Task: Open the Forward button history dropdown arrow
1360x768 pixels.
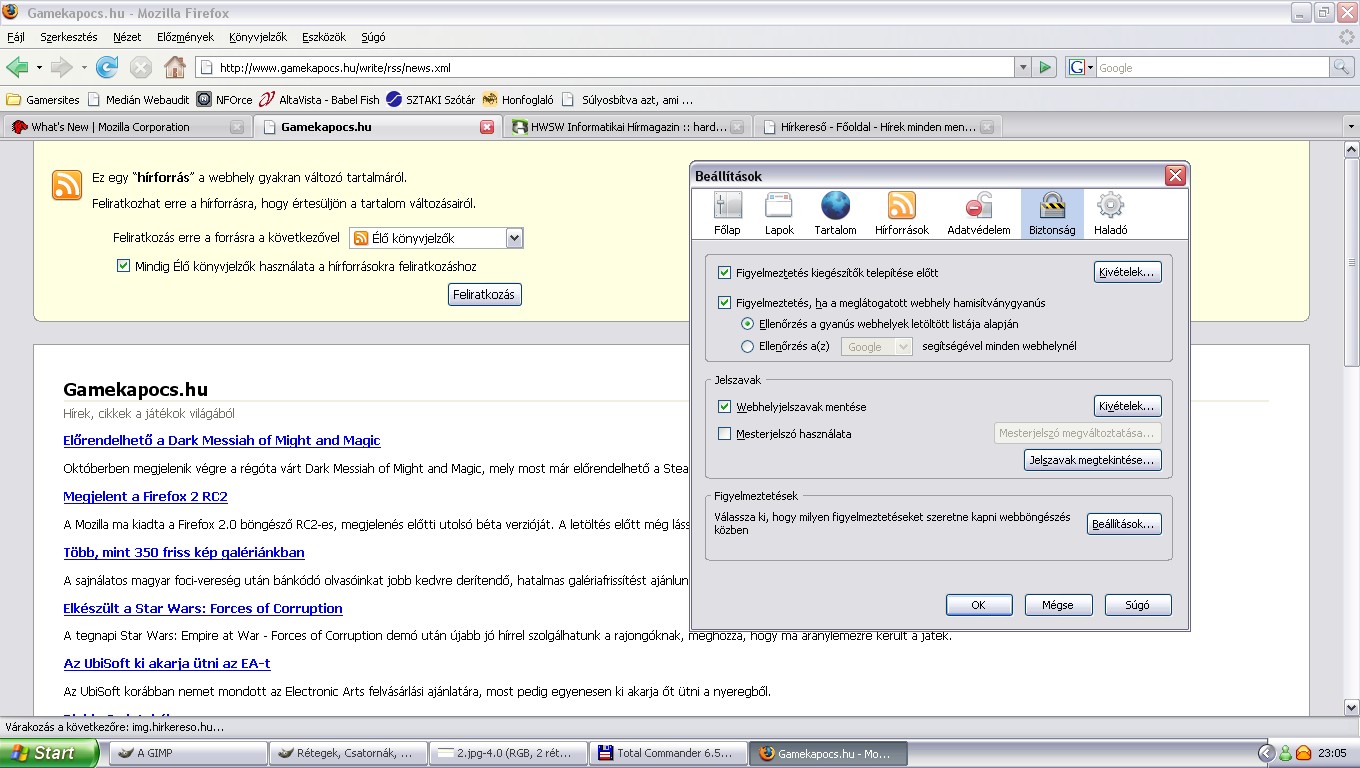Action: 84,67
